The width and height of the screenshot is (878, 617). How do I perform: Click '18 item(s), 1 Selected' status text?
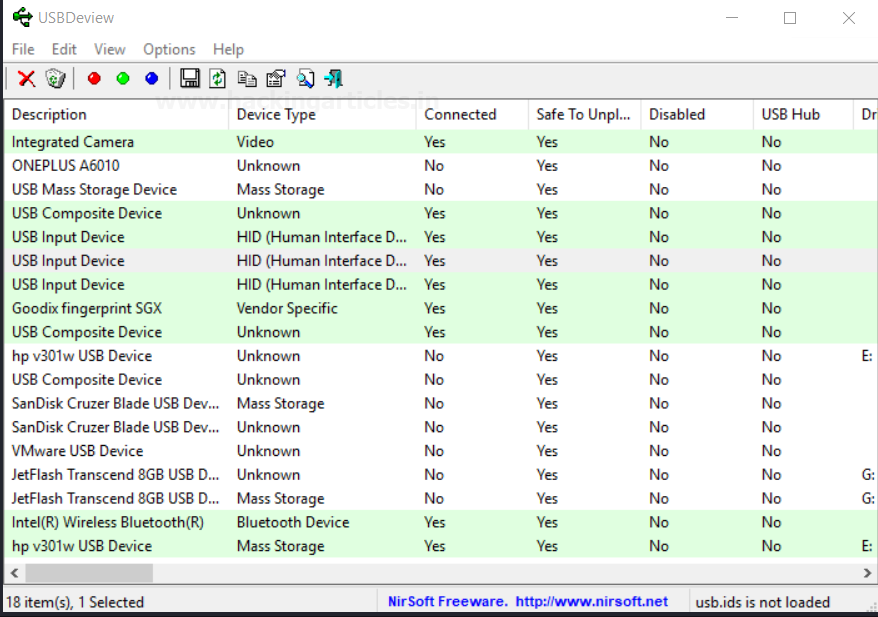75,602
